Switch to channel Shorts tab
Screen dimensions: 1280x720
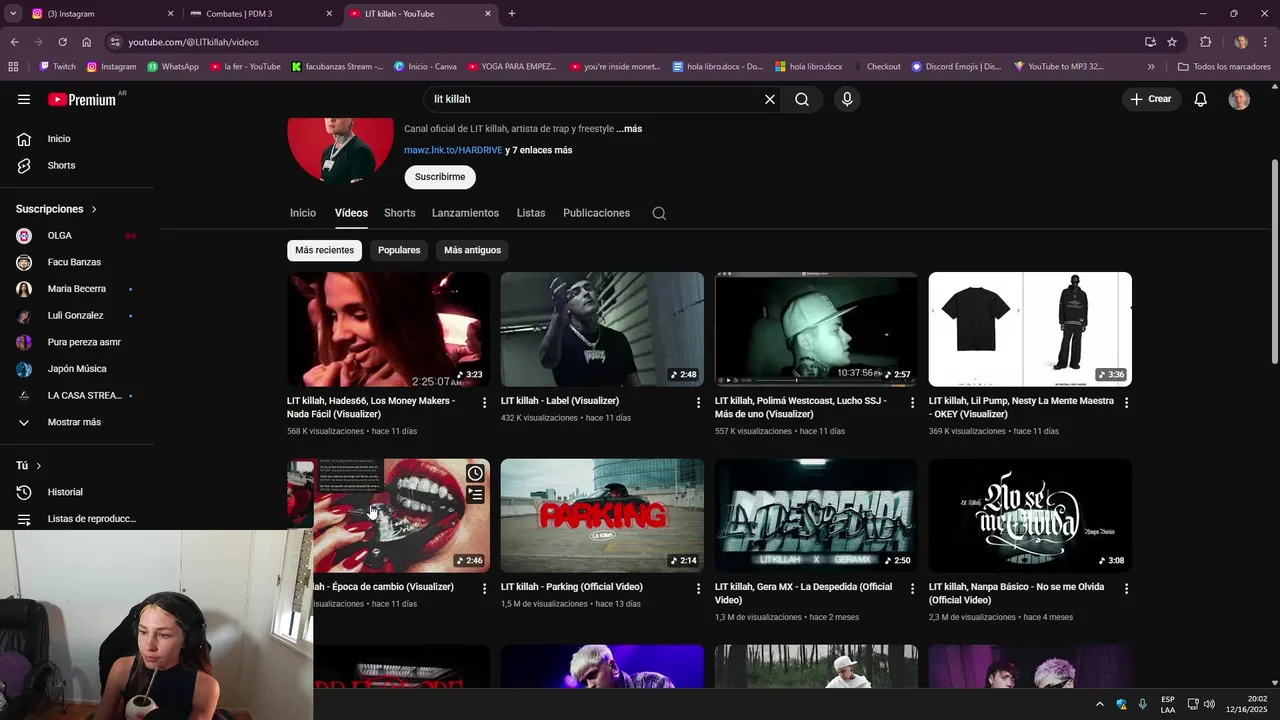tap(399, 213)
